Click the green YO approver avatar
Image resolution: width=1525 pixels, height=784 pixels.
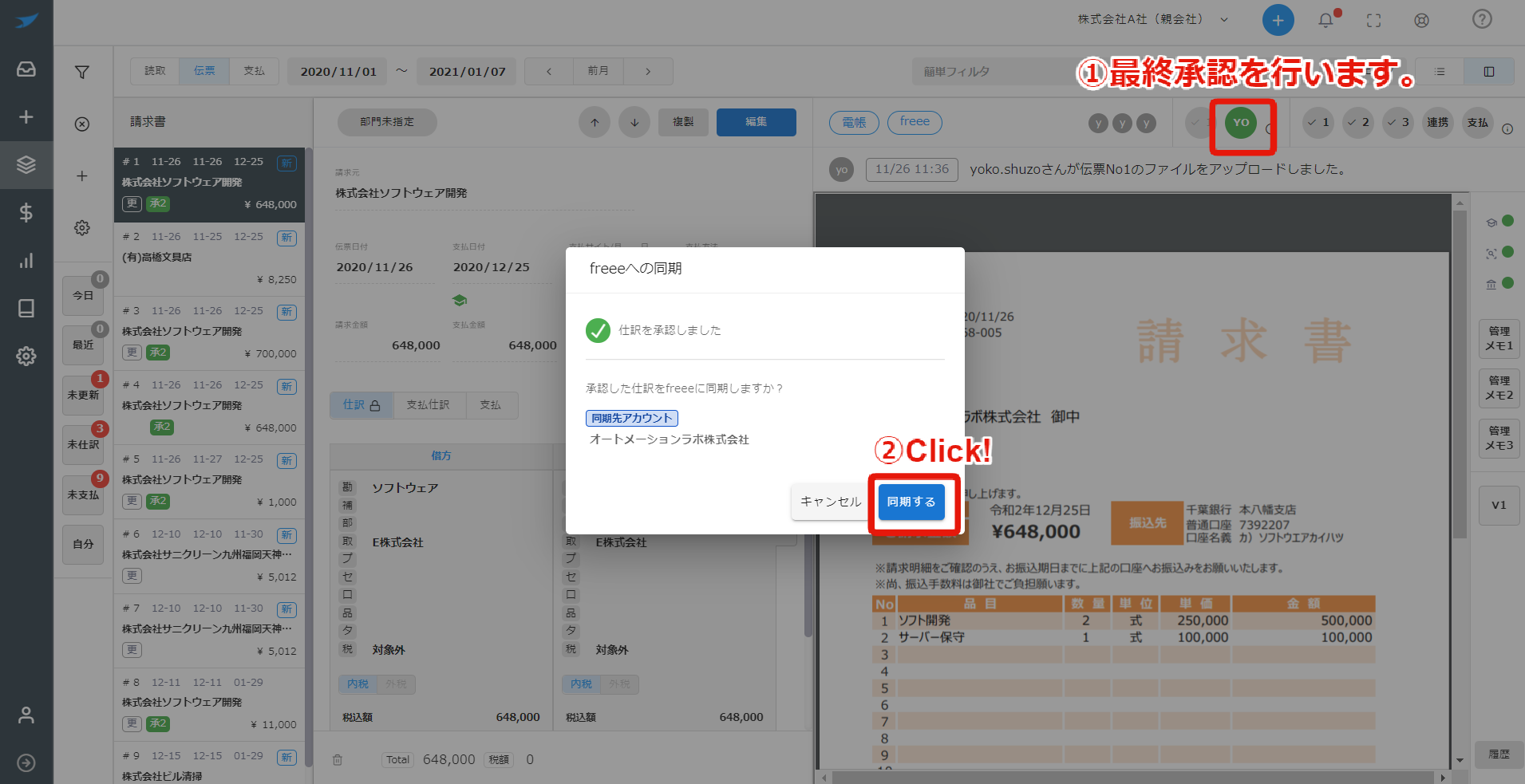[1241, 123]
